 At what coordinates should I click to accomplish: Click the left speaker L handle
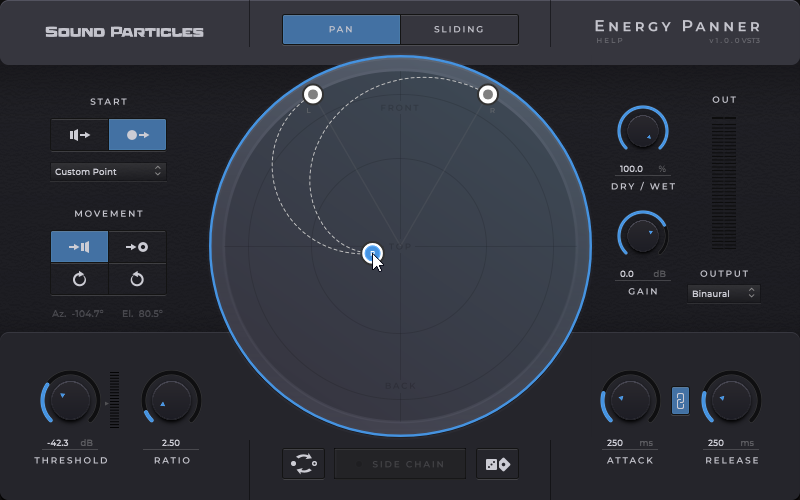pos(313,94)
